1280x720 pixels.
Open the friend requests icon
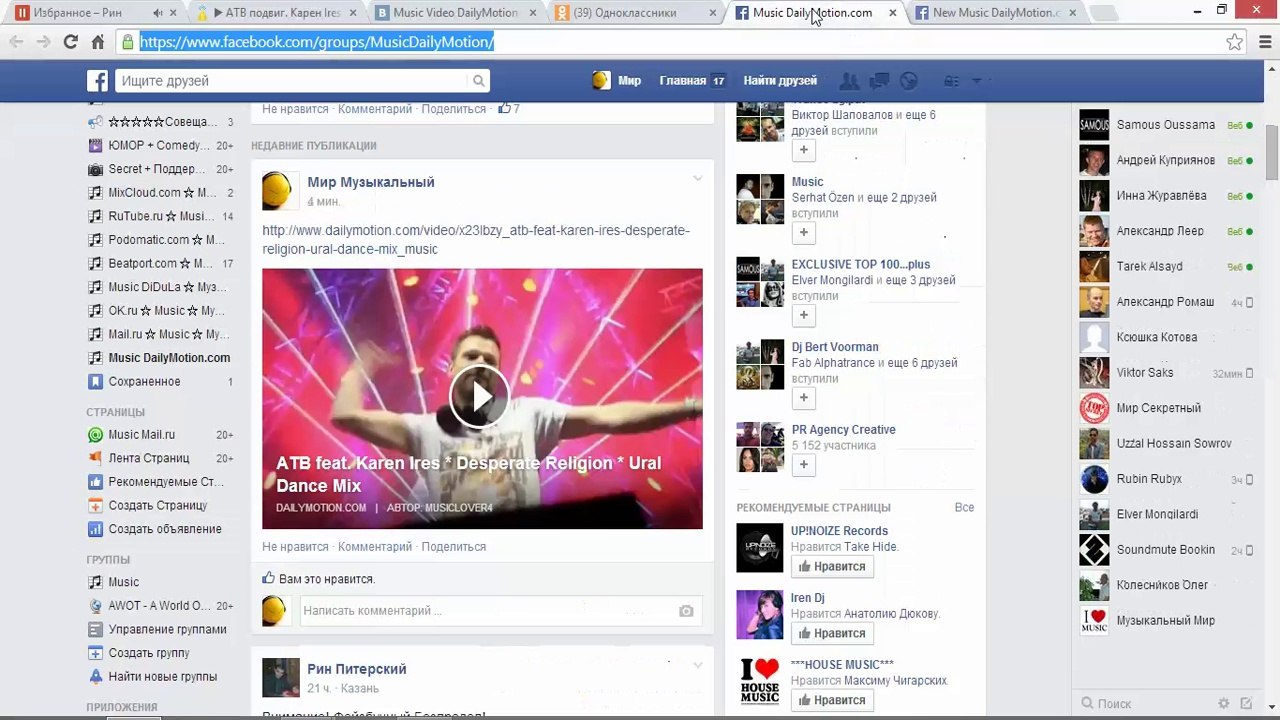pos(850,81)
